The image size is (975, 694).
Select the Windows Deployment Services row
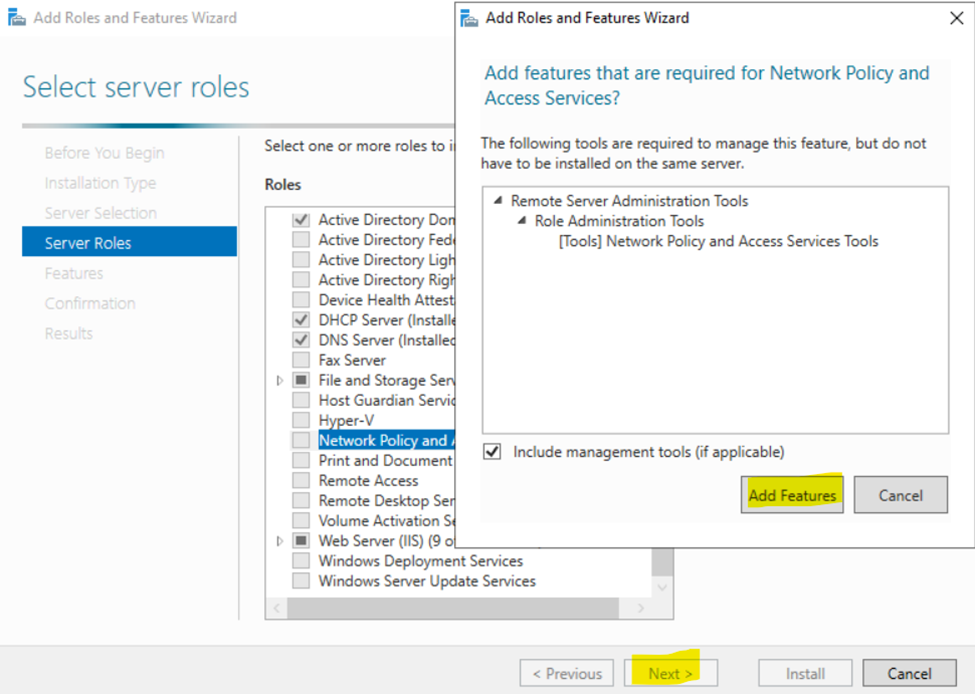point(421,561)
